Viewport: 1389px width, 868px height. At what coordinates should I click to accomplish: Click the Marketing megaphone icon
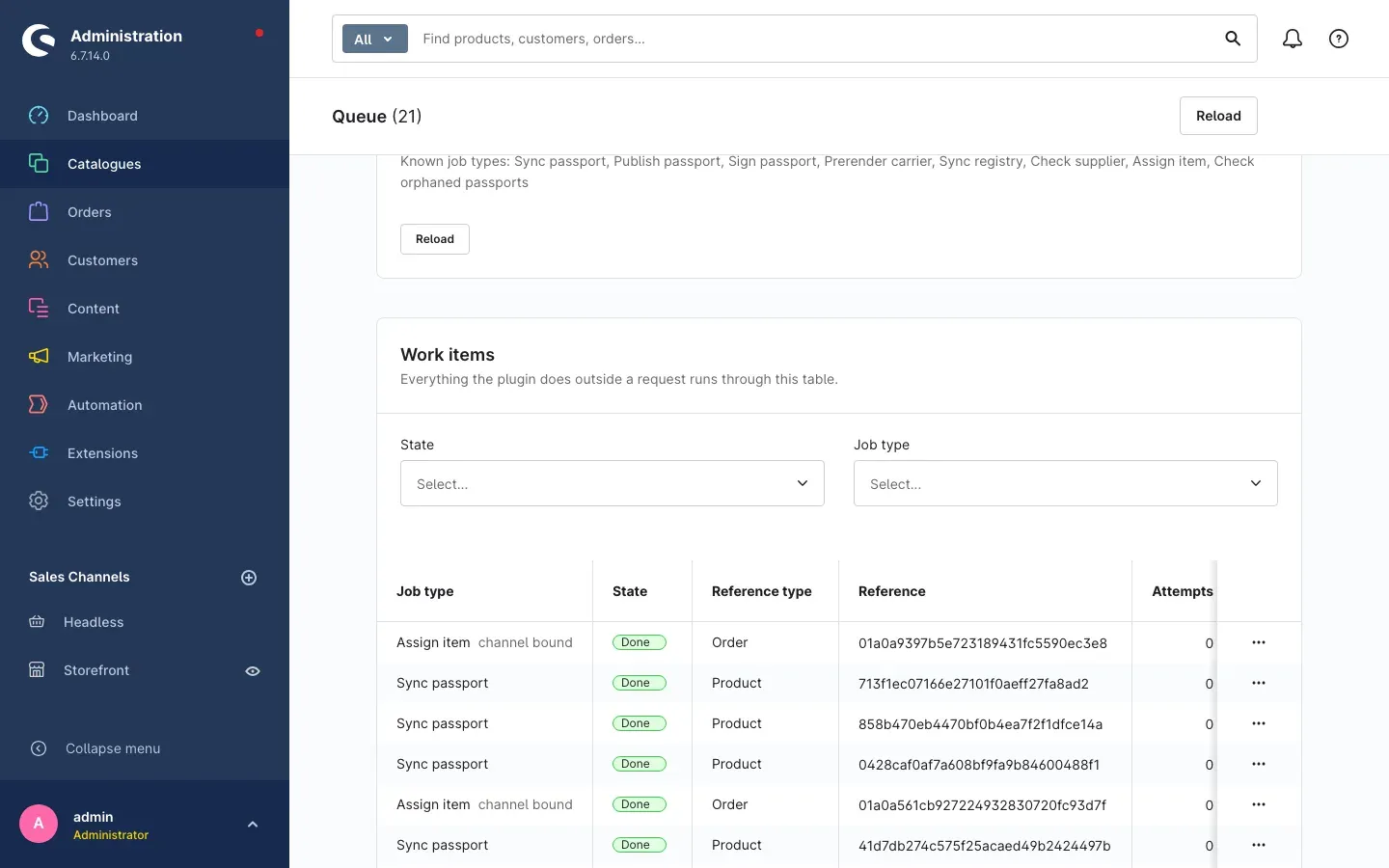tap(39, 357)
